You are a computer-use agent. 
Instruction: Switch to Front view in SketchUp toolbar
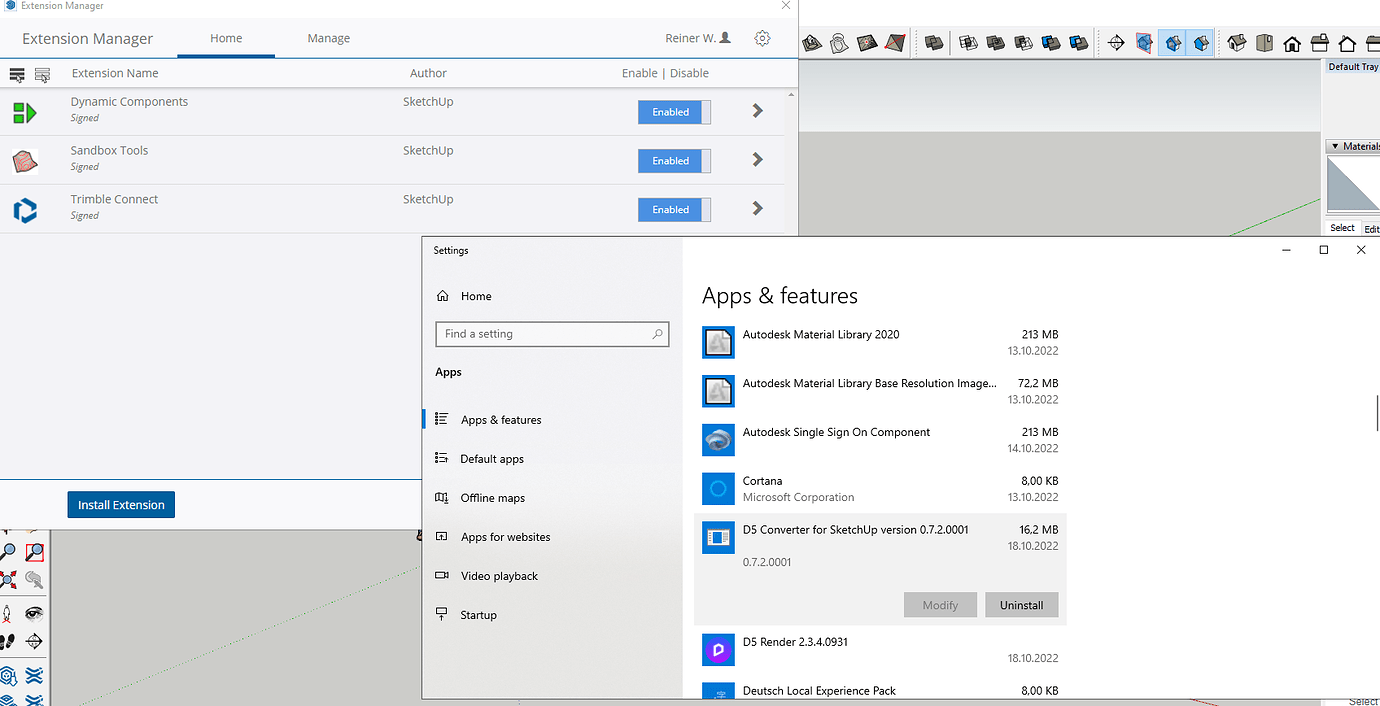[x=1292, y=43]
